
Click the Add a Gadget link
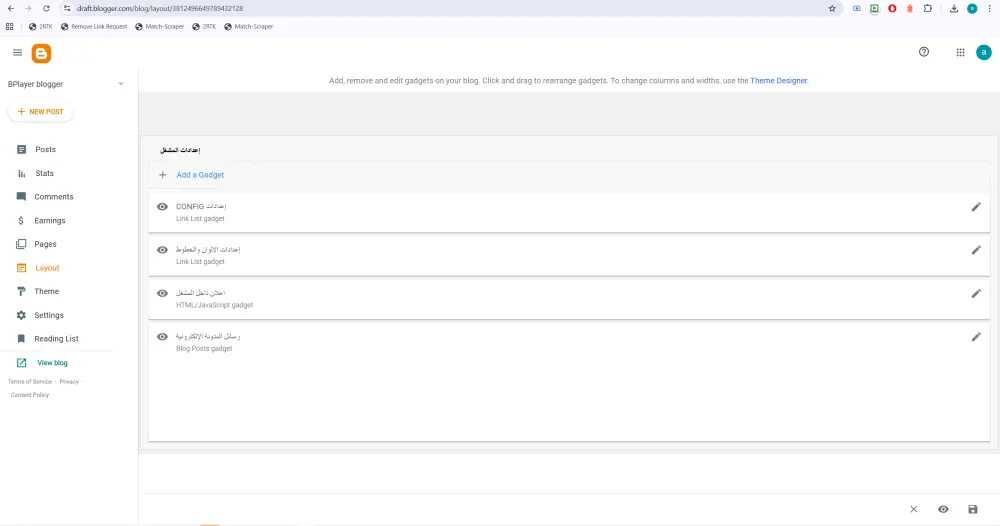point(200,175)
